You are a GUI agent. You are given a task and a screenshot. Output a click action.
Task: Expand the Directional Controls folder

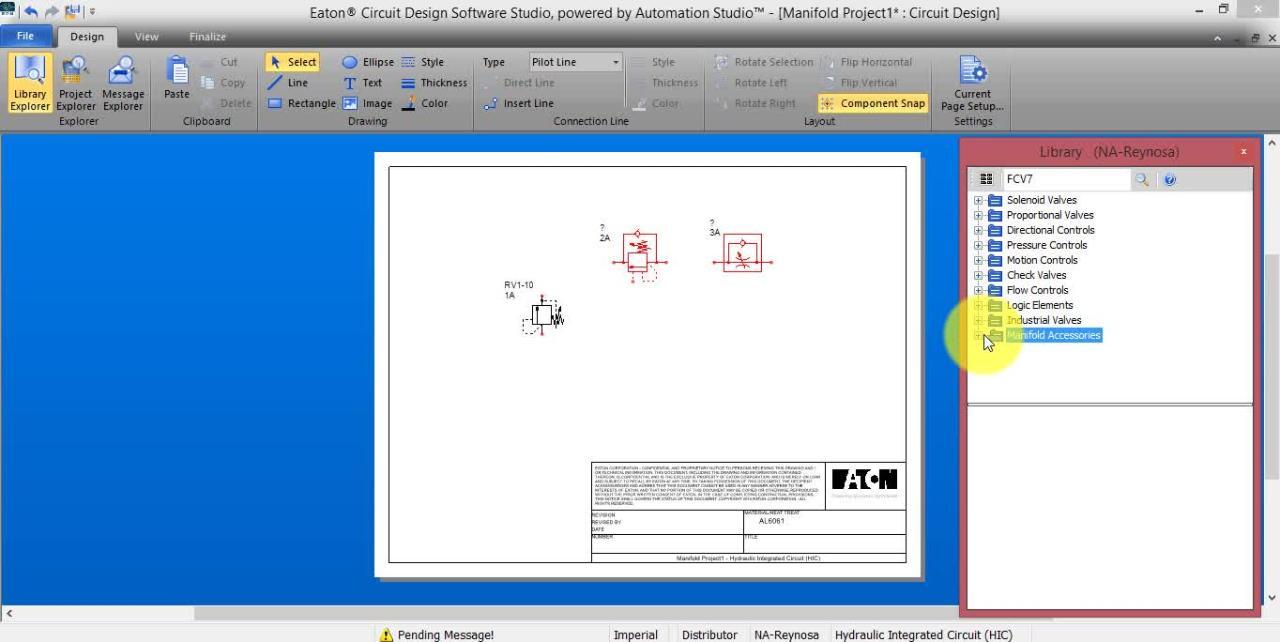(x=978, y=230)
